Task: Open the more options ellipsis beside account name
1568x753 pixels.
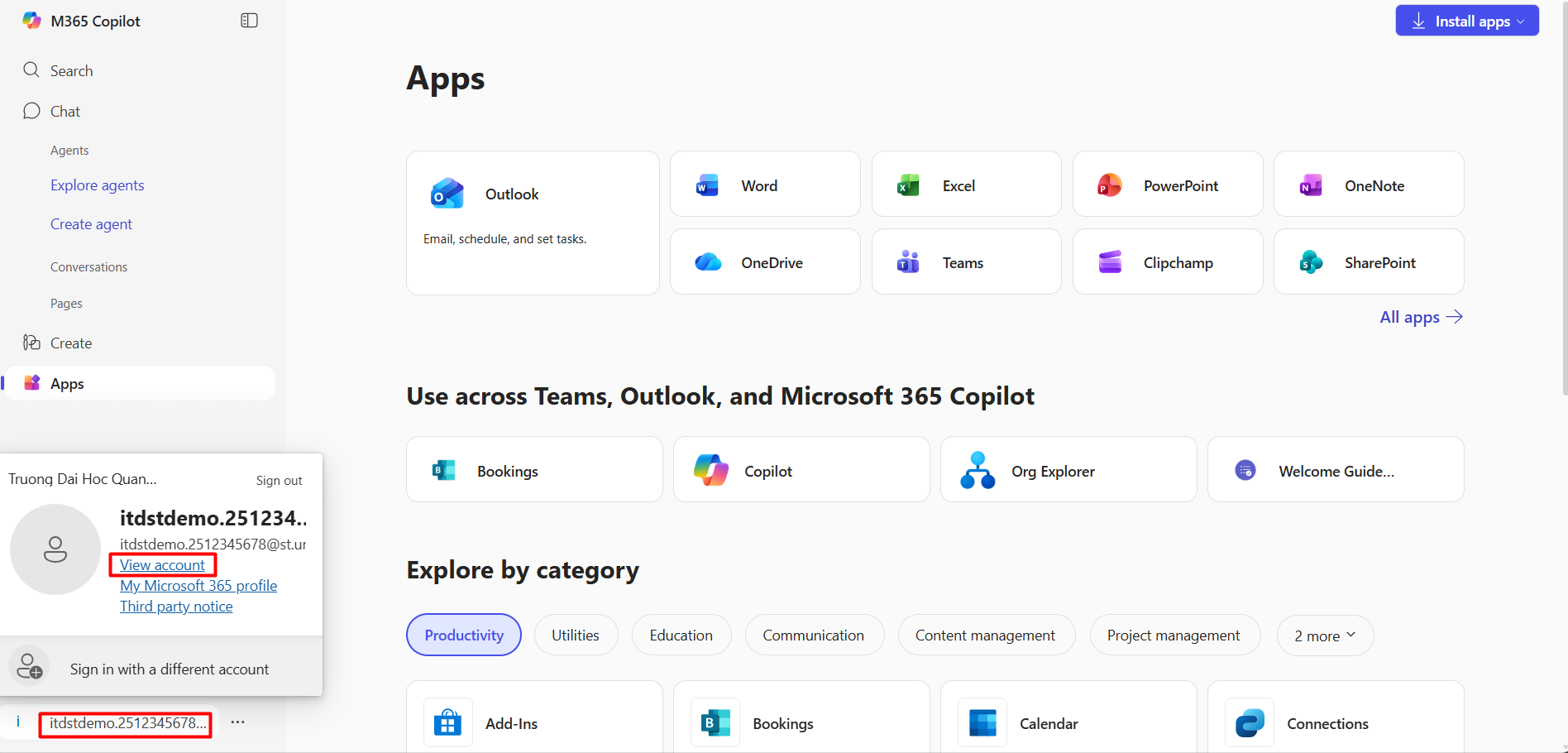Action: tap(237, 722)
